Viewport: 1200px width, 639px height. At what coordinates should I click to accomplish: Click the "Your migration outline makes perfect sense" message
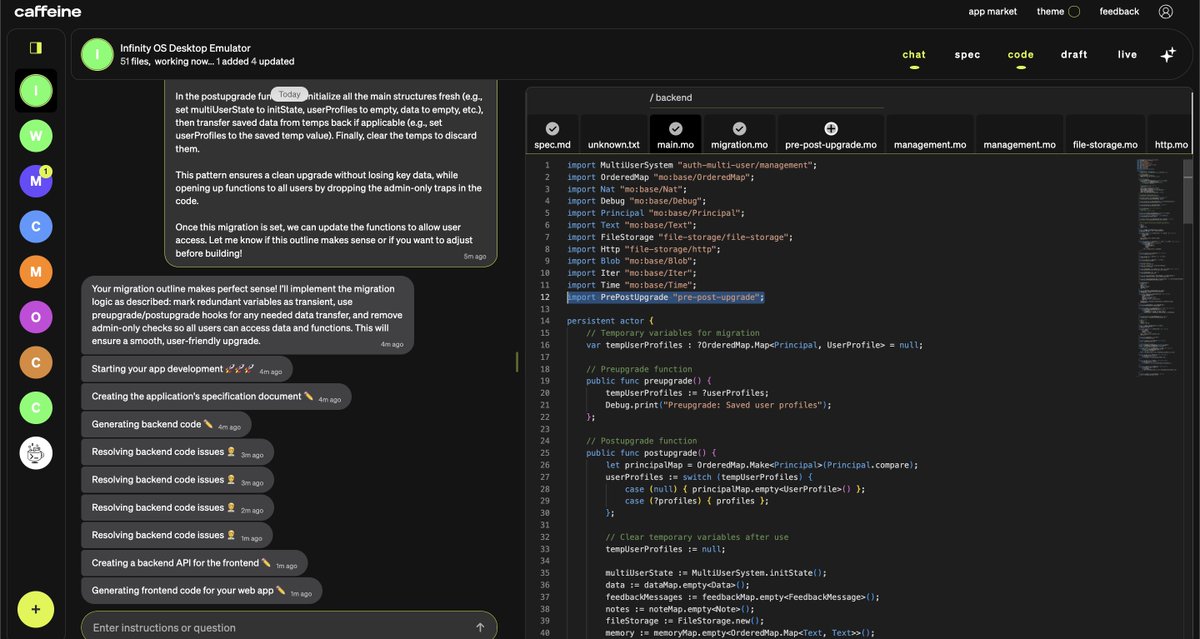tap(247, 313)
